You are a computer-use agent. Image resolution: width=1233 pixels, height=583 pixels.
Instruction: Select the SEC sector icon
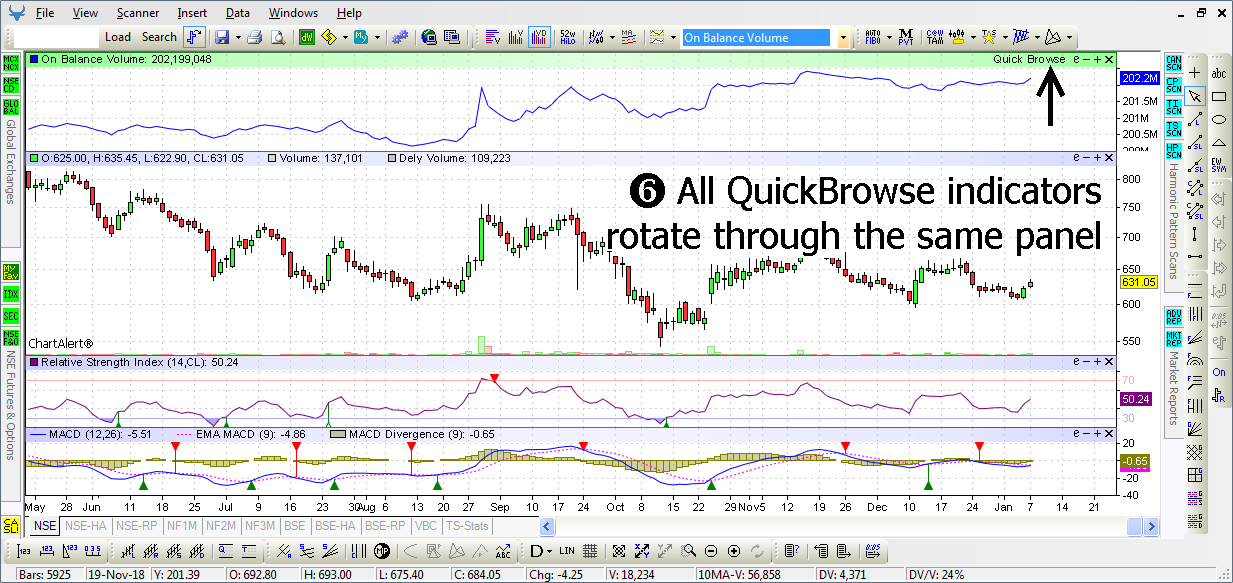[x=11, y=316]
